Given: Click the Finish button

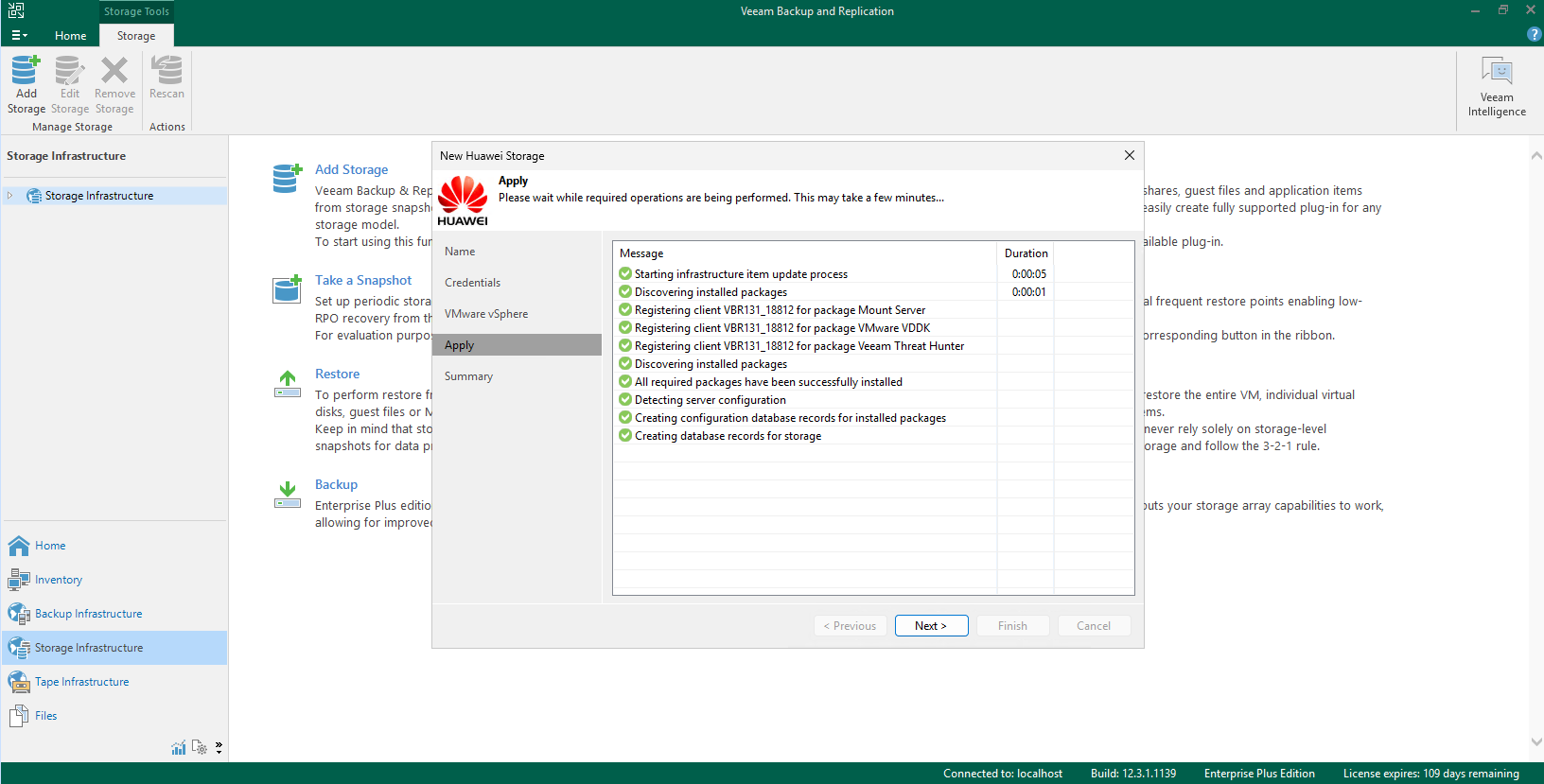Looking at the screenshot, I should tap(1012, 626).
